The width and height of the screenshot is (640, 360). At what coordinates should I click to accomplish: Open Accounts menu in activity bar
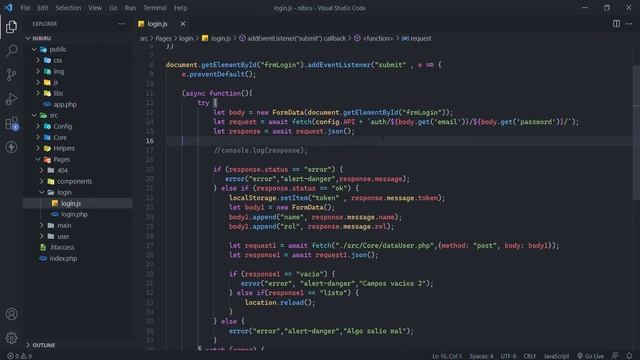tap(11, 314)
